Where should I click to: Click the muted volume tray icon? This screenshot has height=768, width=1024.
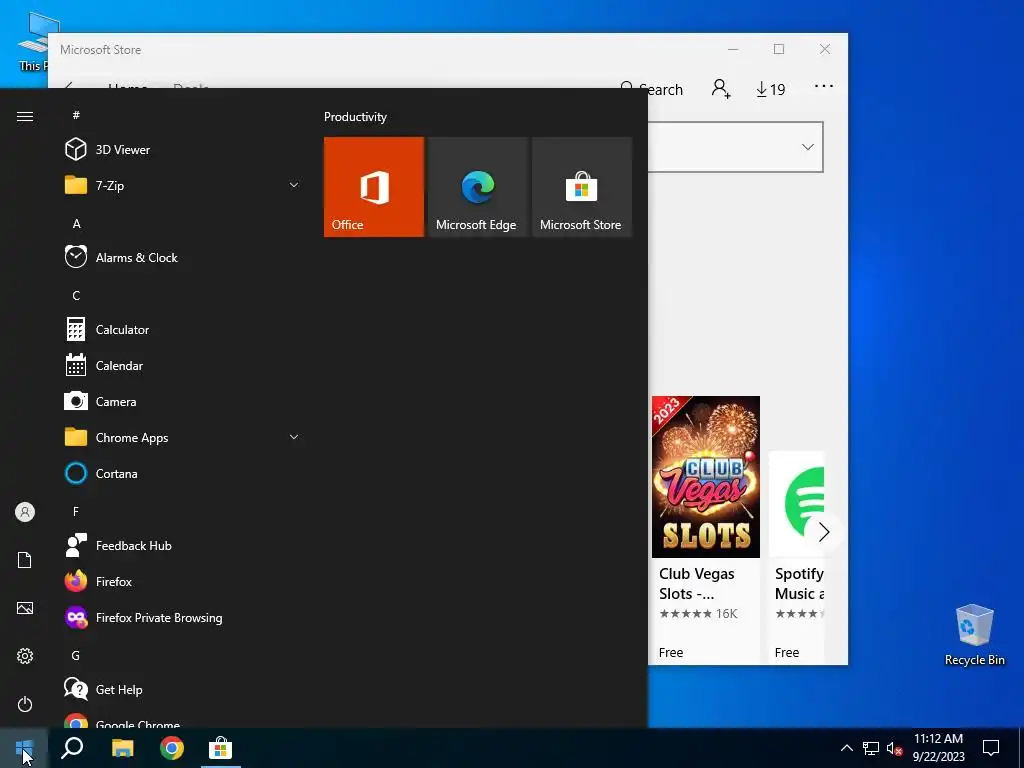coord(894,748)
